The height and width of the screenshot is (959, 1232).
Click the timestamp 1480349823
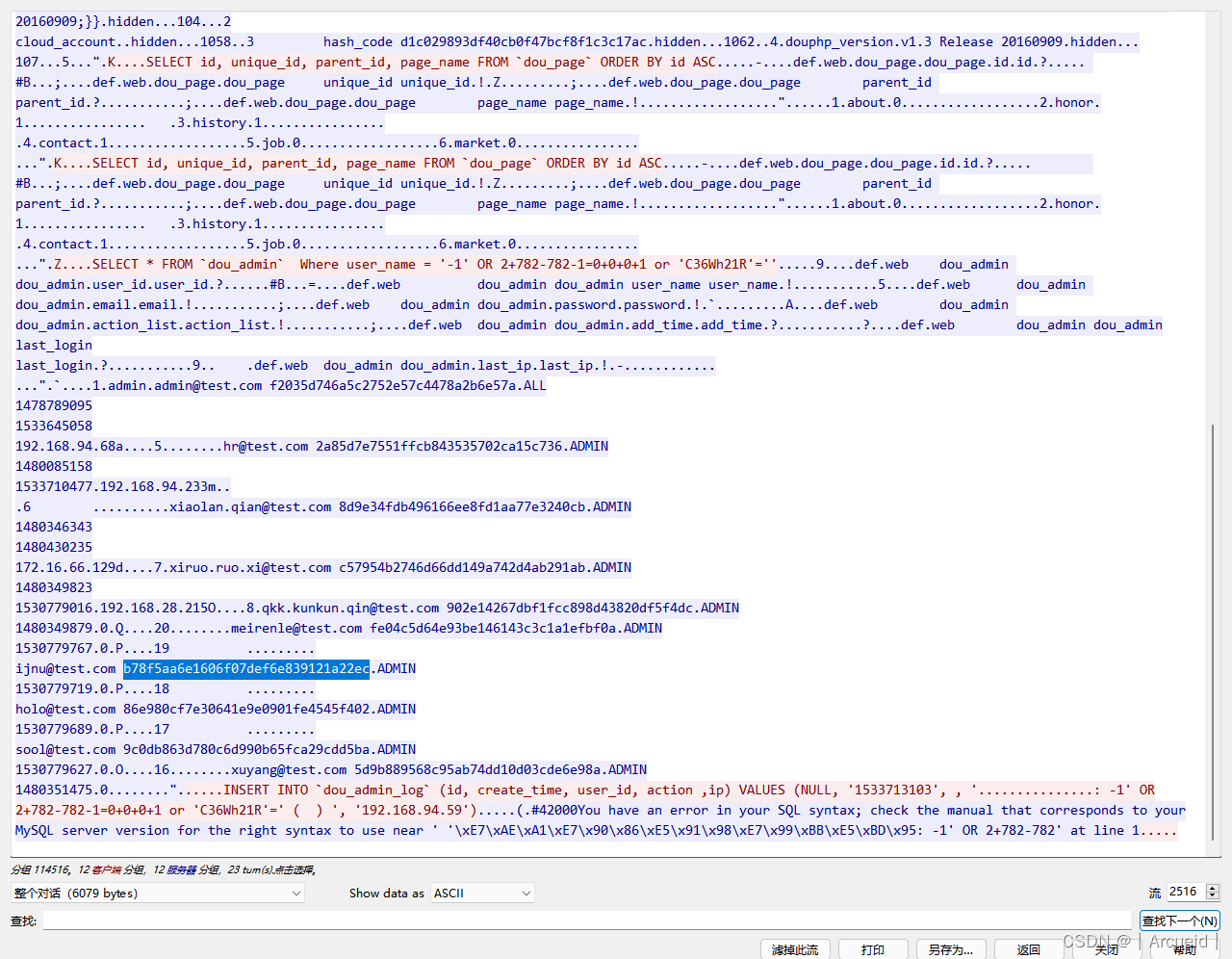[54, 587]
